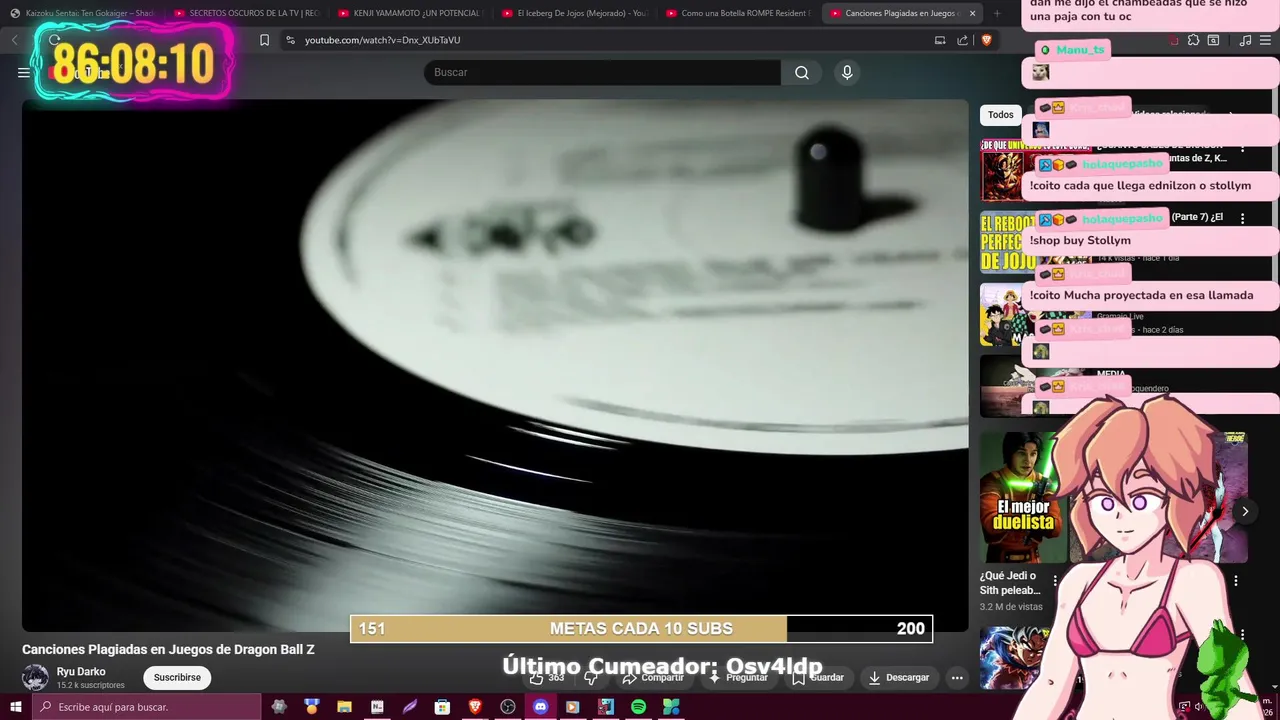Click the Guardar save button
1280x720 pixels.
(818, 677)
